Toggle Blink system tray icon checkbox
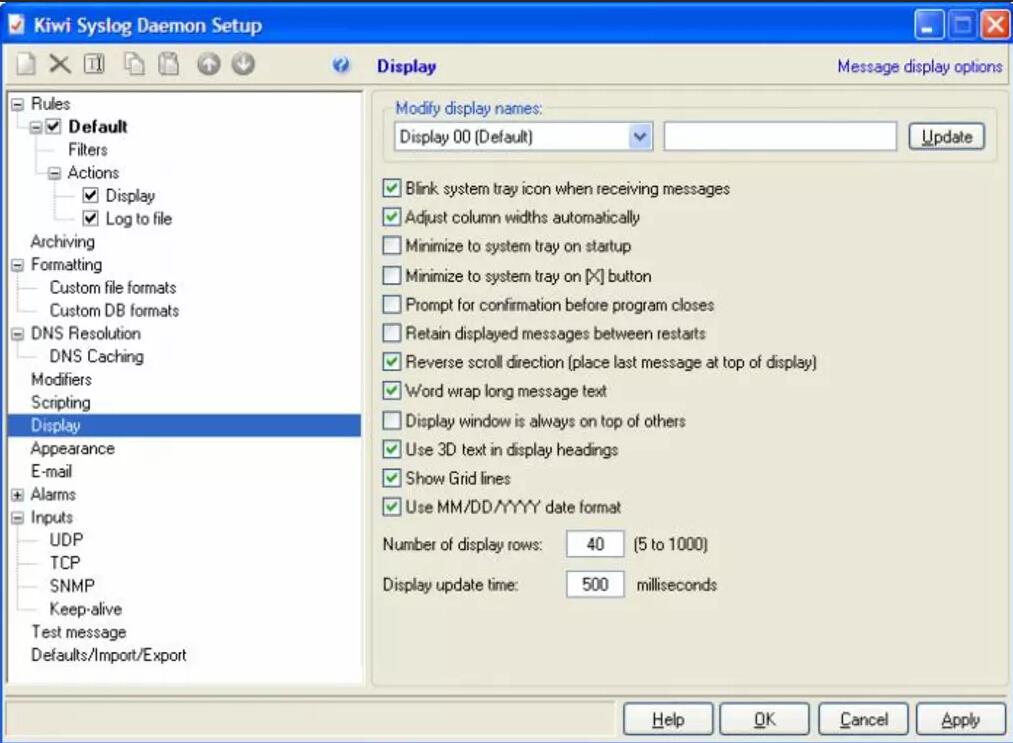The image size is (1013, 743). click(392, 188)
